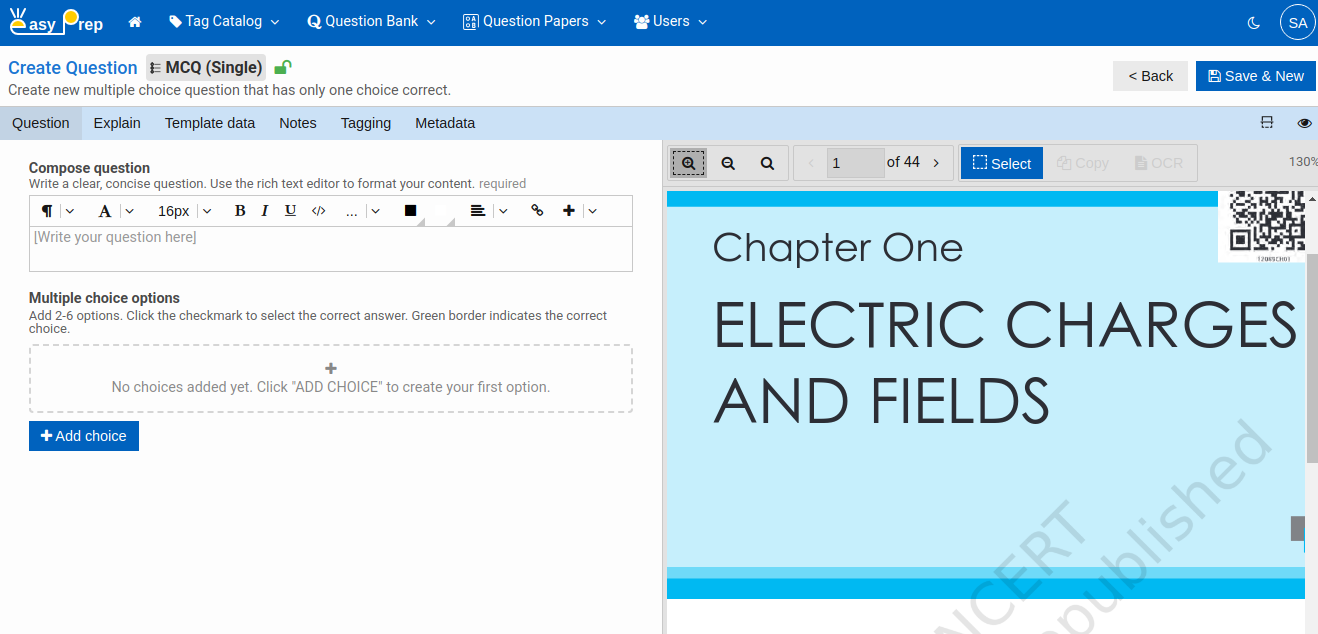Toggle dark mode using the moon icon
Image resolution: width=1318 pixels, height=634 pixels.
click(1253, 21)
